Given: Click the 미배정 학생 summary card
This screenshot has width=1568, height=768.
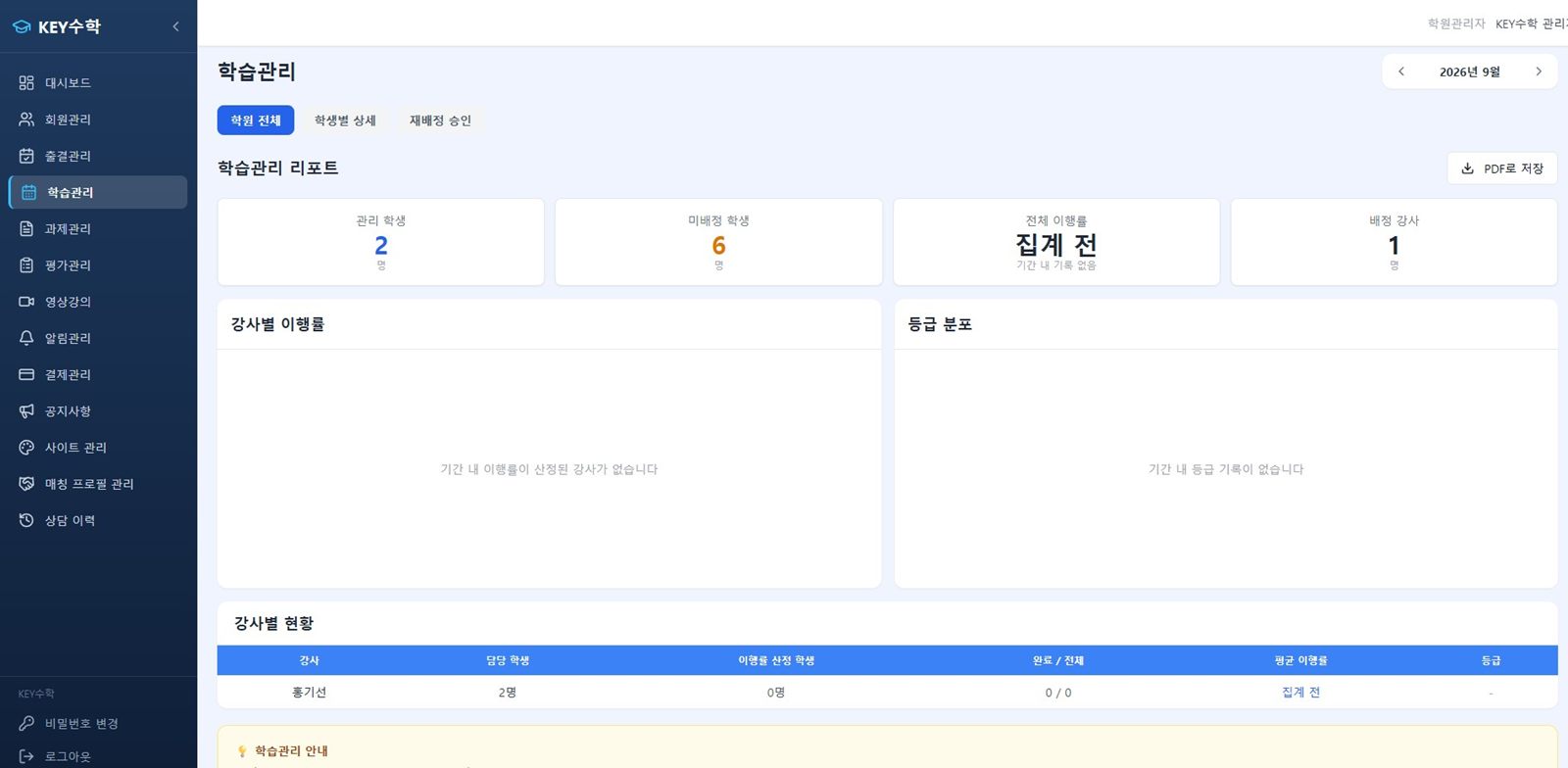Looking at the screenshot, I should pyautogui.click(x=718, y=242).
